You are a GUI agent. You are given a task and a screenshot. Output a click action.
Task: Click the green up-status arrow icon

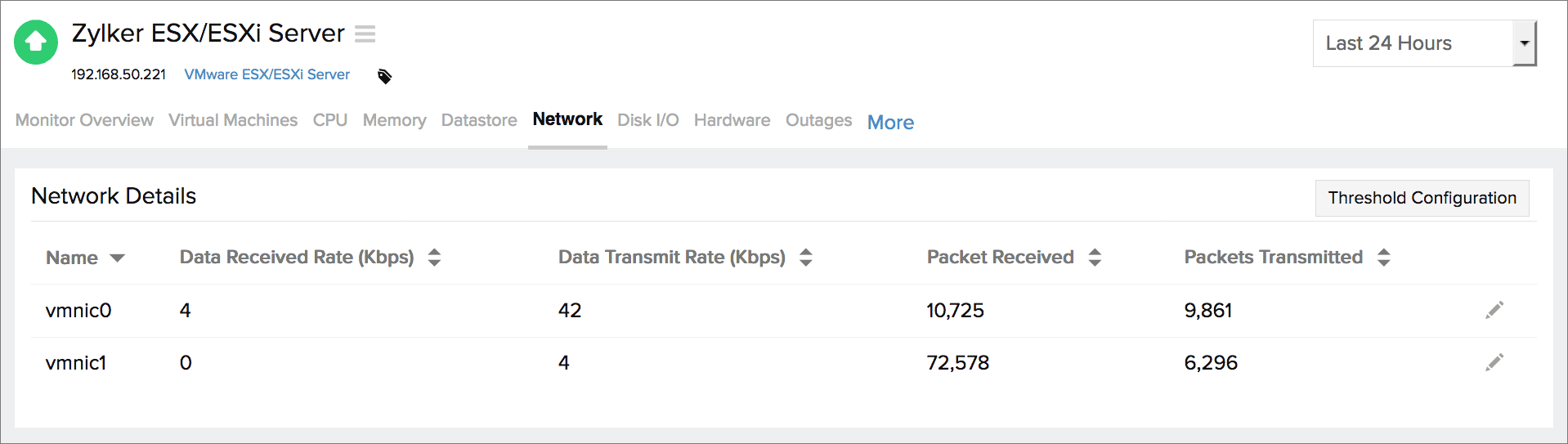click(36, 42)
